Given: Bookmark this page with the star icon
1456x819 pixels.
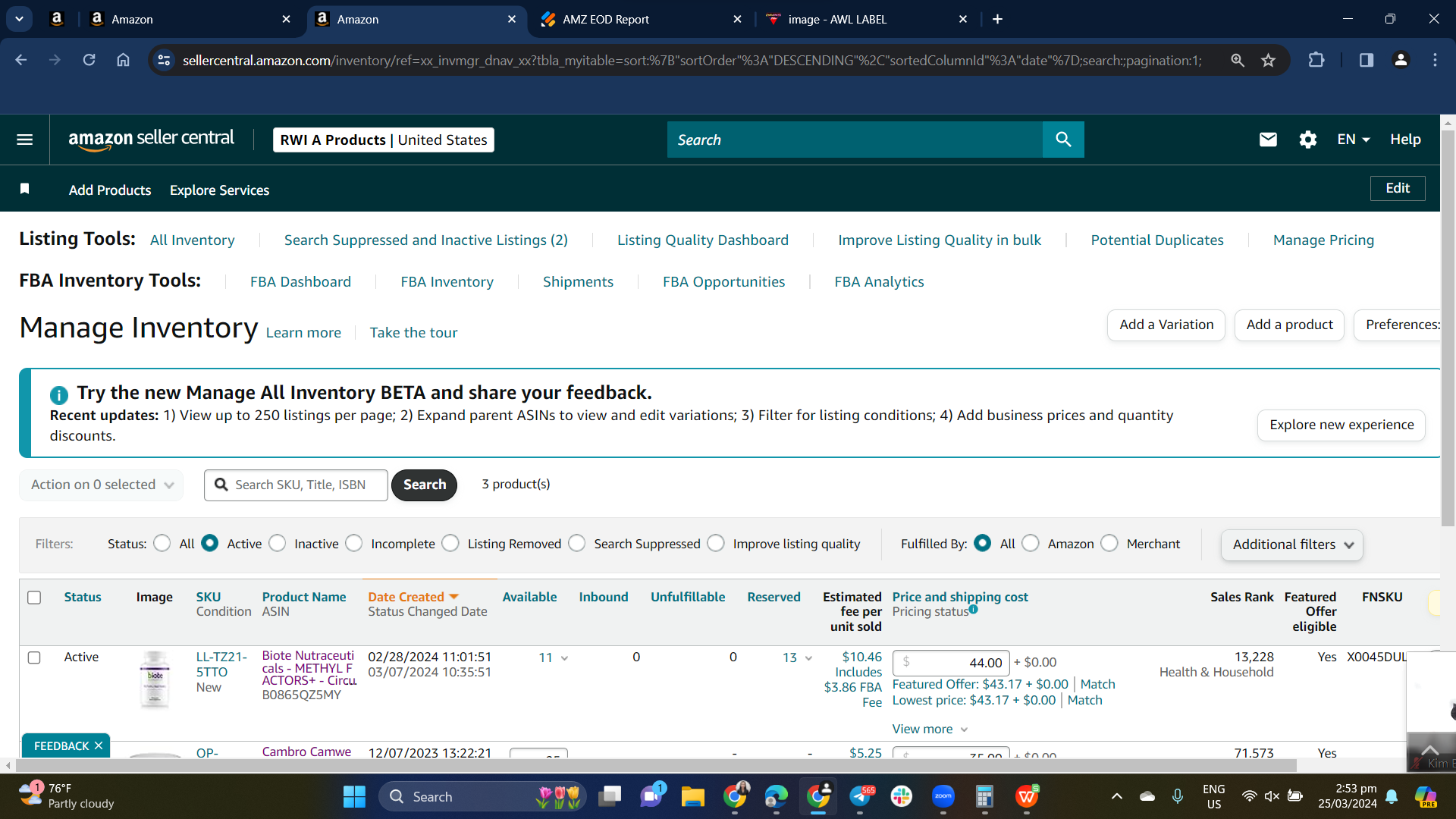Looking at the screenshot, I should [x=1268, y=60].
